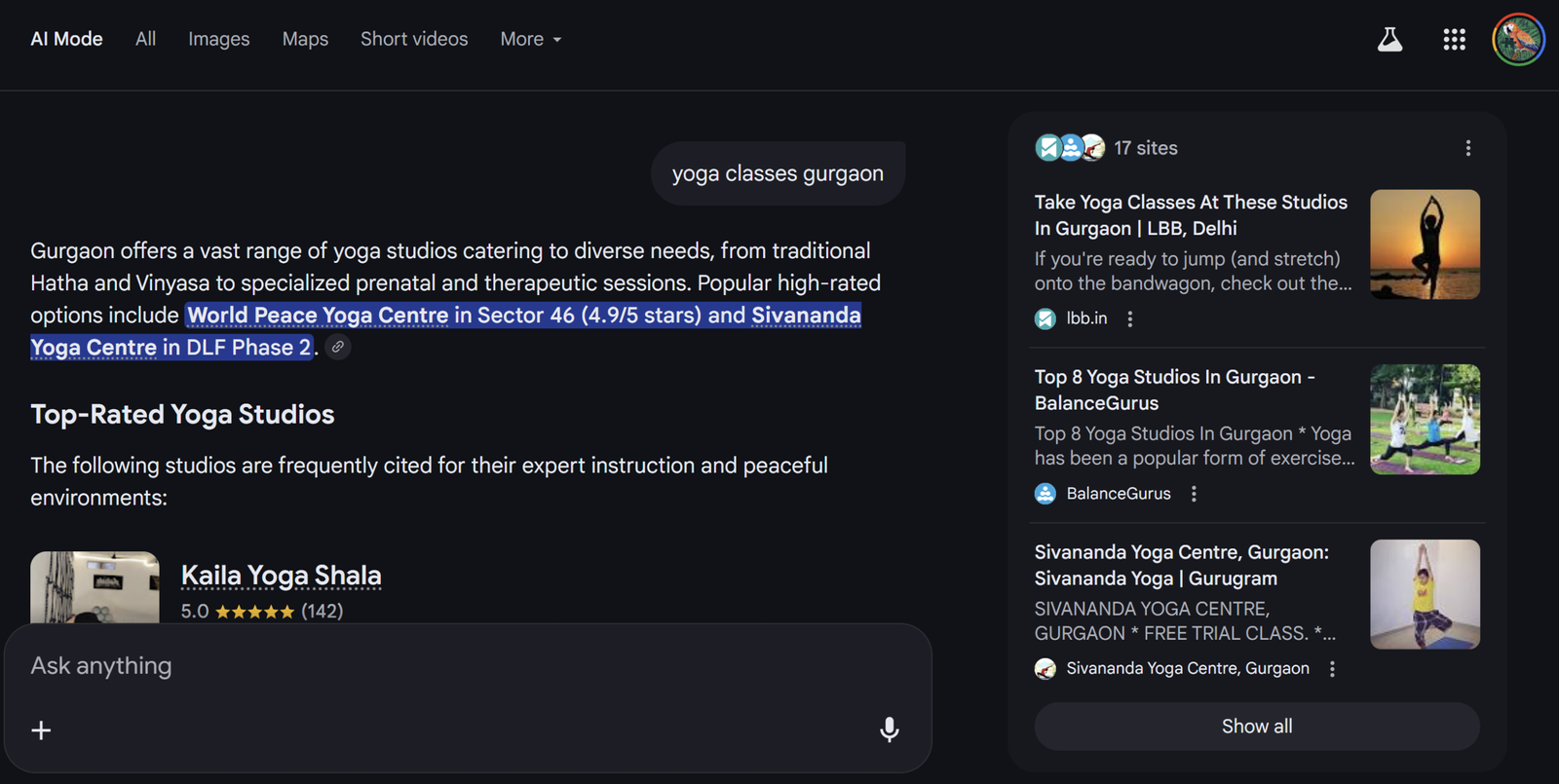Open Search Labs flask icon

1389,40
